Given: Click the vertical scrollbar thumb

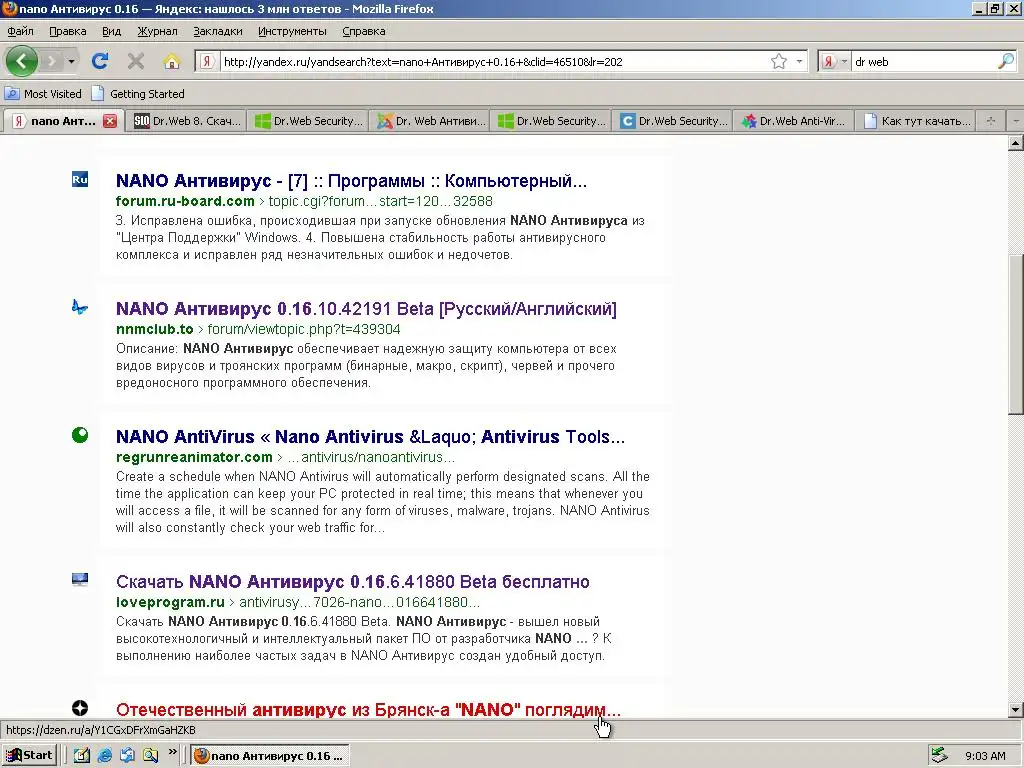Looking at the screenshot, I should click(1016, 334).
